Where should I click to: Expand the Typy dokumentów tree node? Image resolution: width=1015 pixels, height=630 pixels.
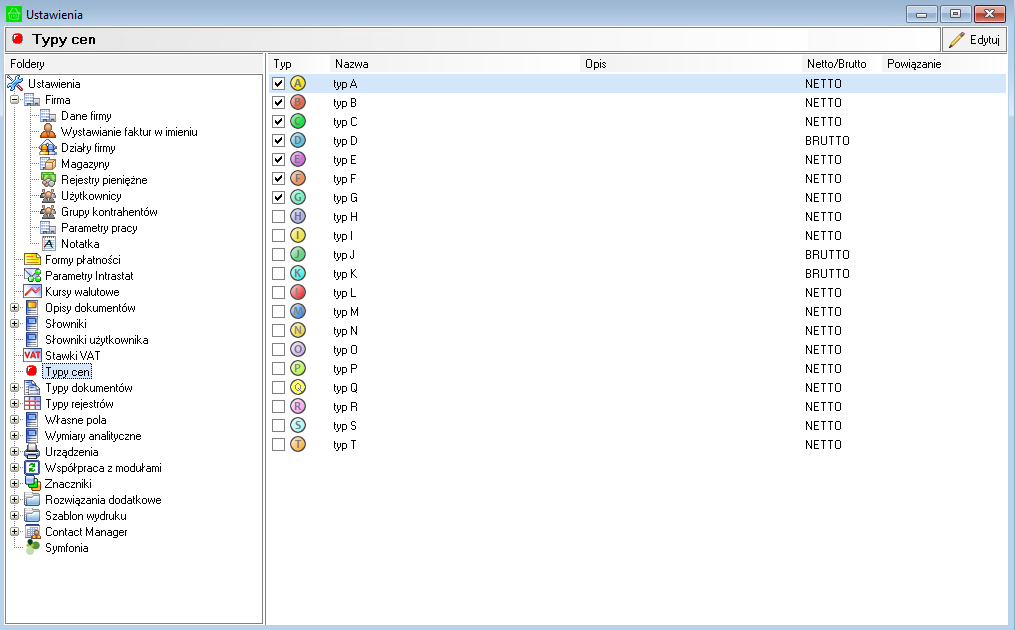point(15,388)
